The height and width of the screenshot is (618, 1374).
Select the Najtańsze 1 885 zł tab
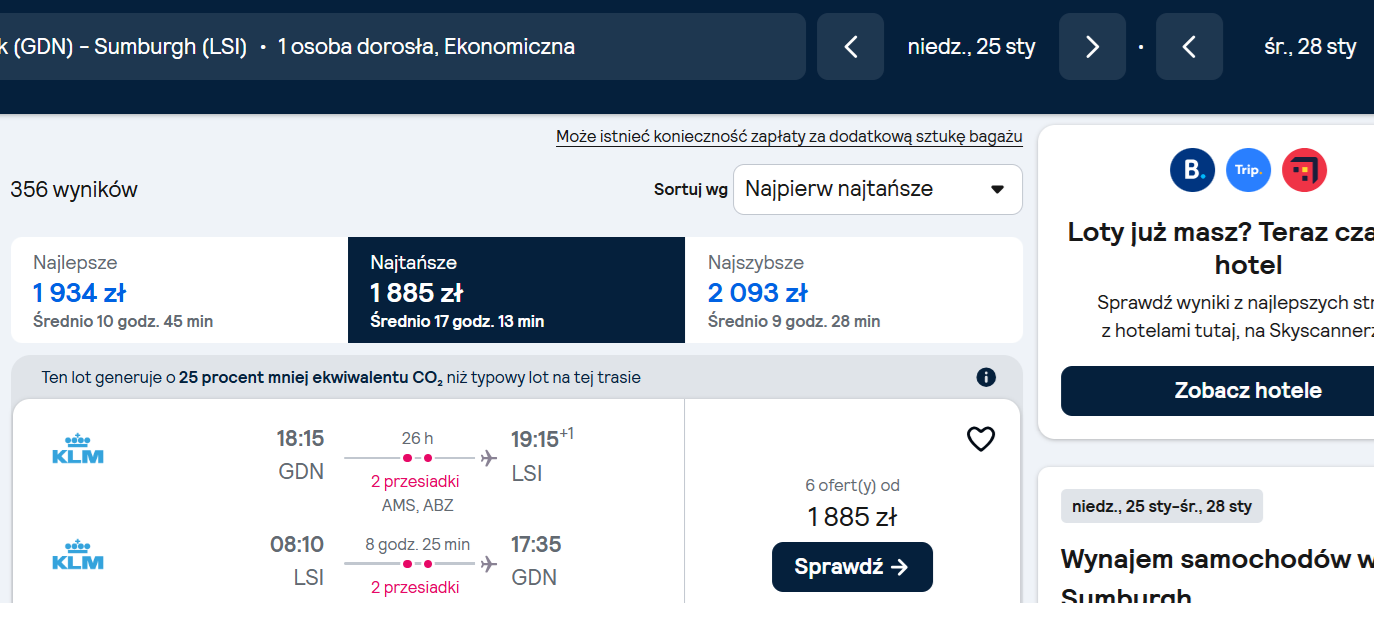[x=516, y=290]
